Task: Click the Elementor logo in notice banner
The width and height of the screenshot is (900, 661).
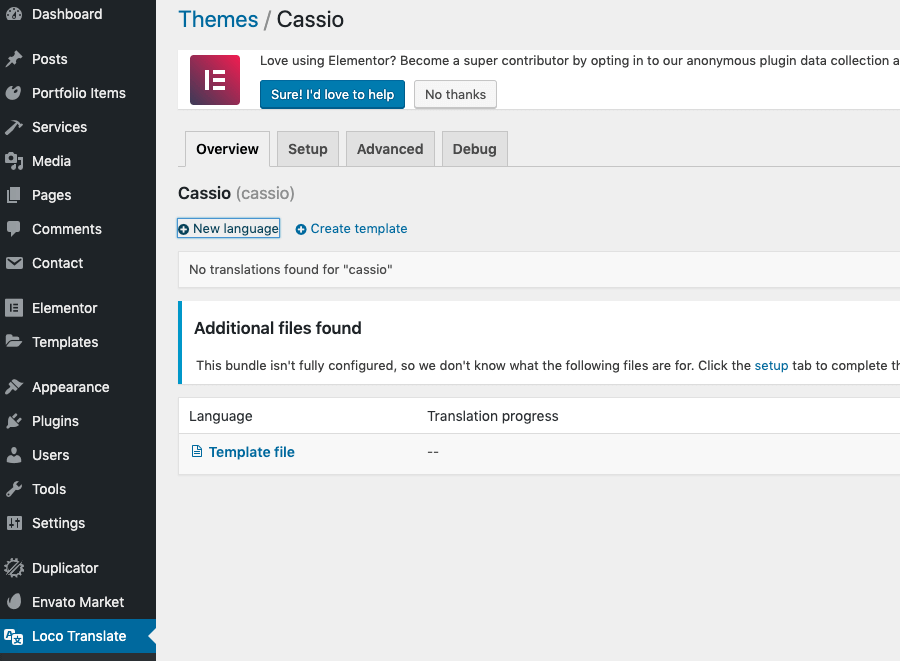Action: coord(215,80)
